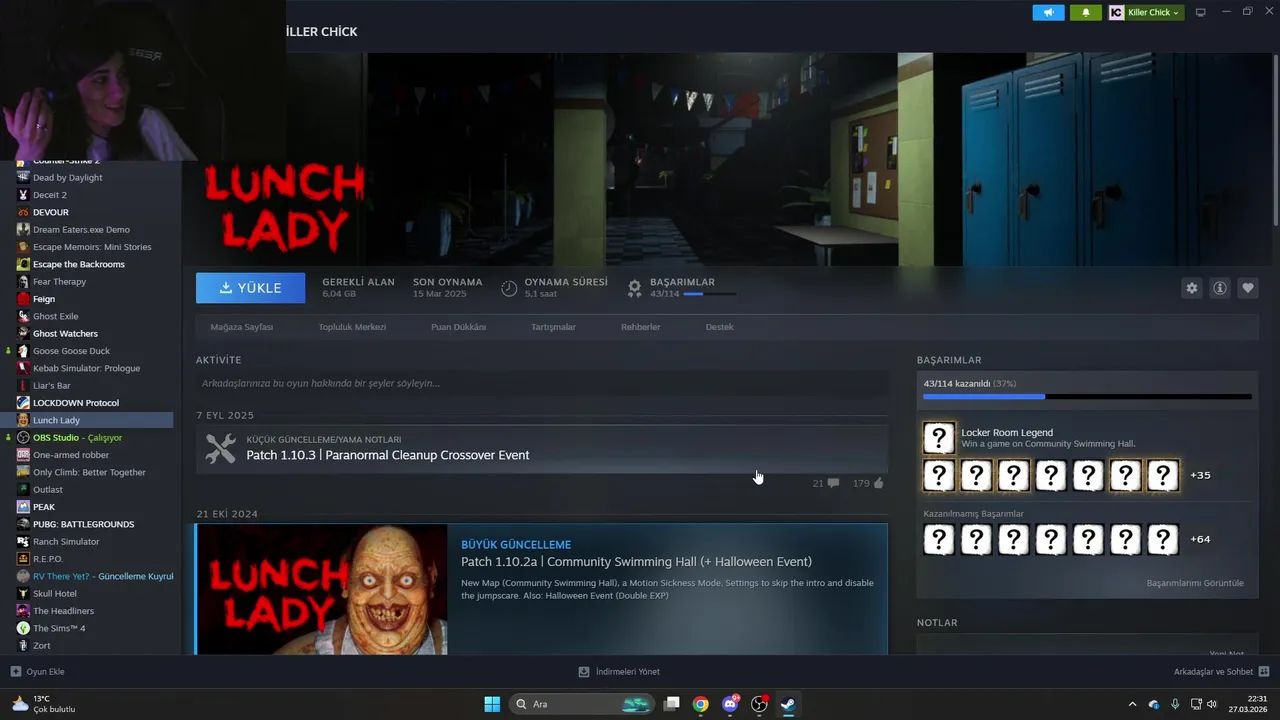1280x720 pixels.
Task: Click the play time clock icon
Action: [x=509, y=288]
